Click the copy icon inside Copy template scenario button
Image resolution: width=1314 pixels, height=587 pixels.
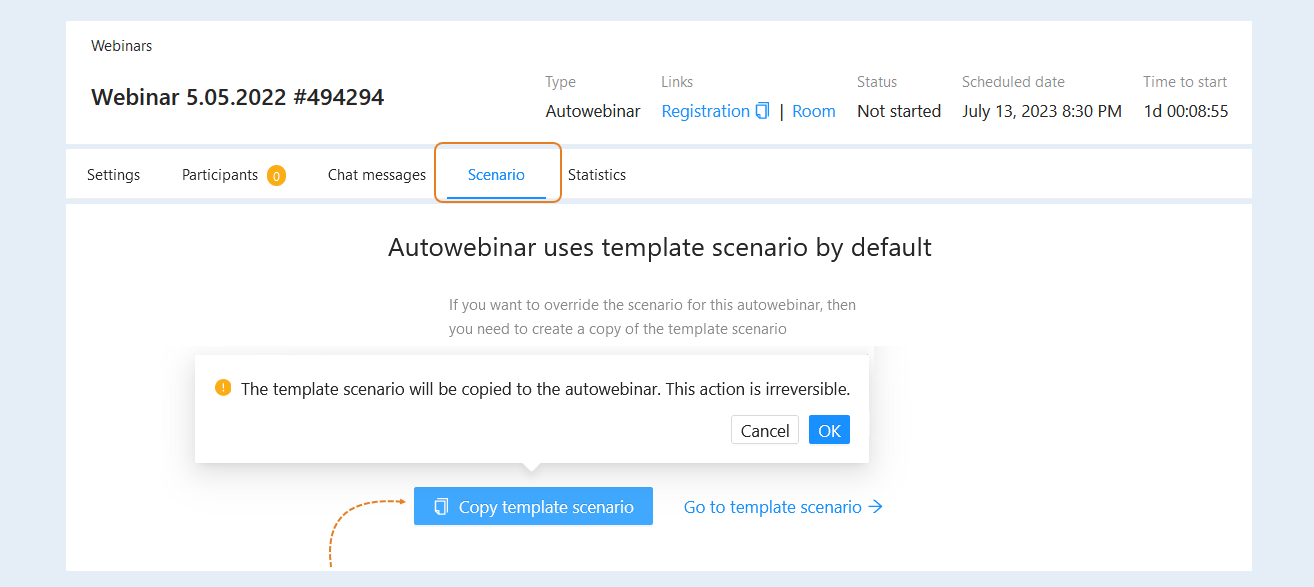pos(441,507)
